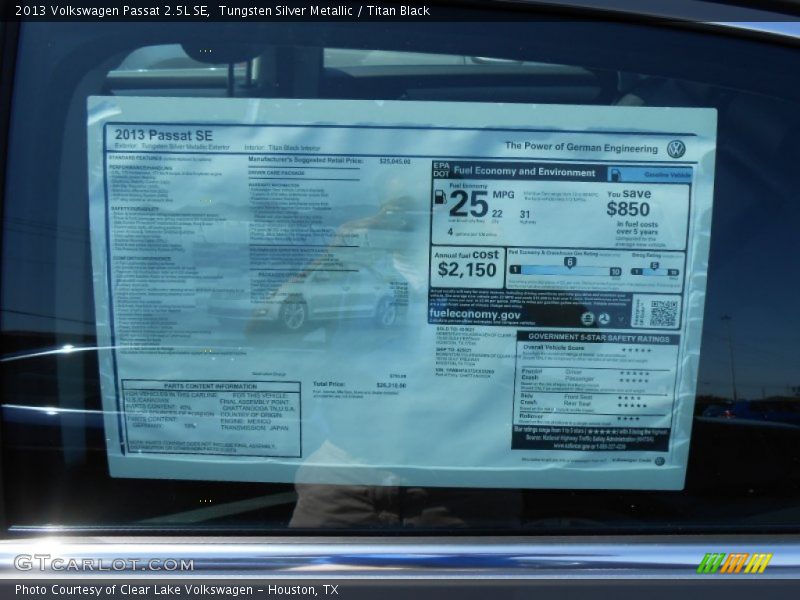The width and height of the screenshot is (800, 600).
Task: Click the '2013 Passat SE' heading
Action: (x=163, y=135)
